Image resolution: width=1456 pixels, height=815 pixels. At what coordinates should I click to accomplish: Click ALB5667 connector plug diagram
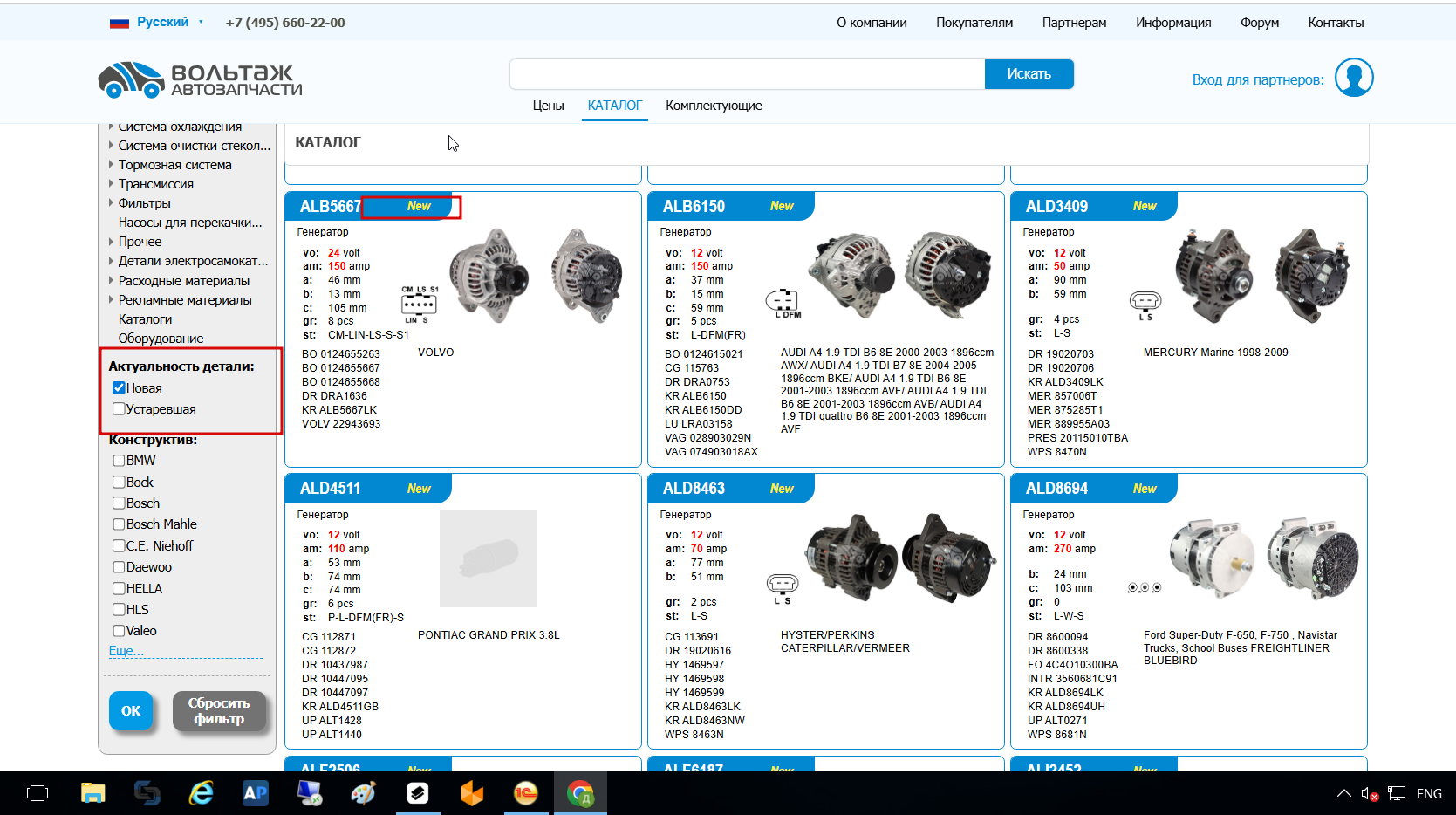click(x=420, y=305)
